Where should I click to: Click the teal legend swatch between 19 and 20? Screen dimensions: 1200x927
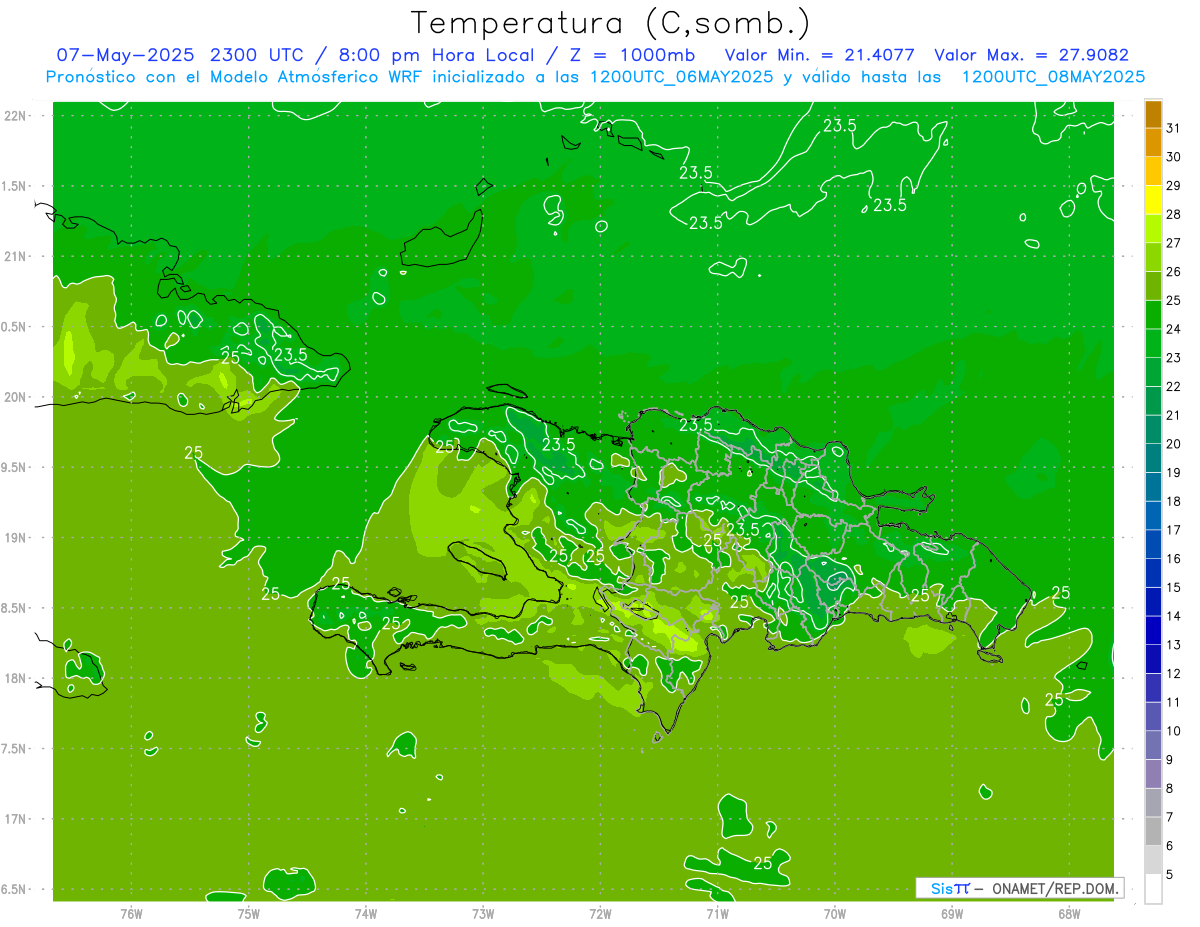[1153, 457]
